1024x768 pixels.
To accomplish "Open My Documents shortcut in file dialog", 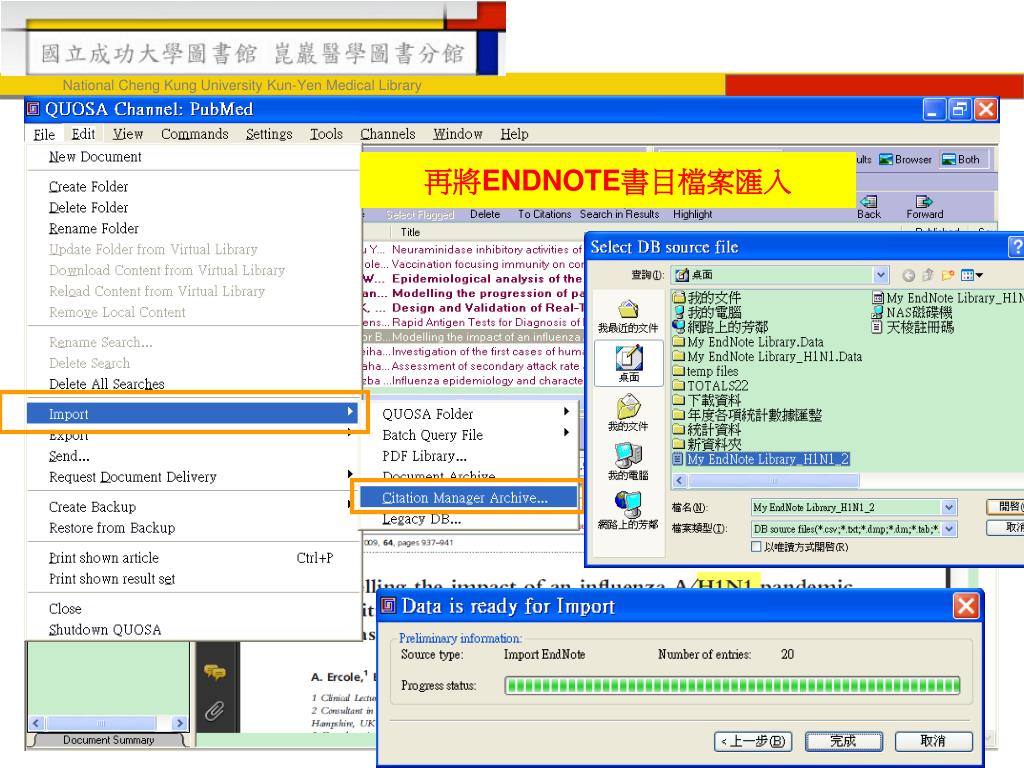I will (628, 413).
